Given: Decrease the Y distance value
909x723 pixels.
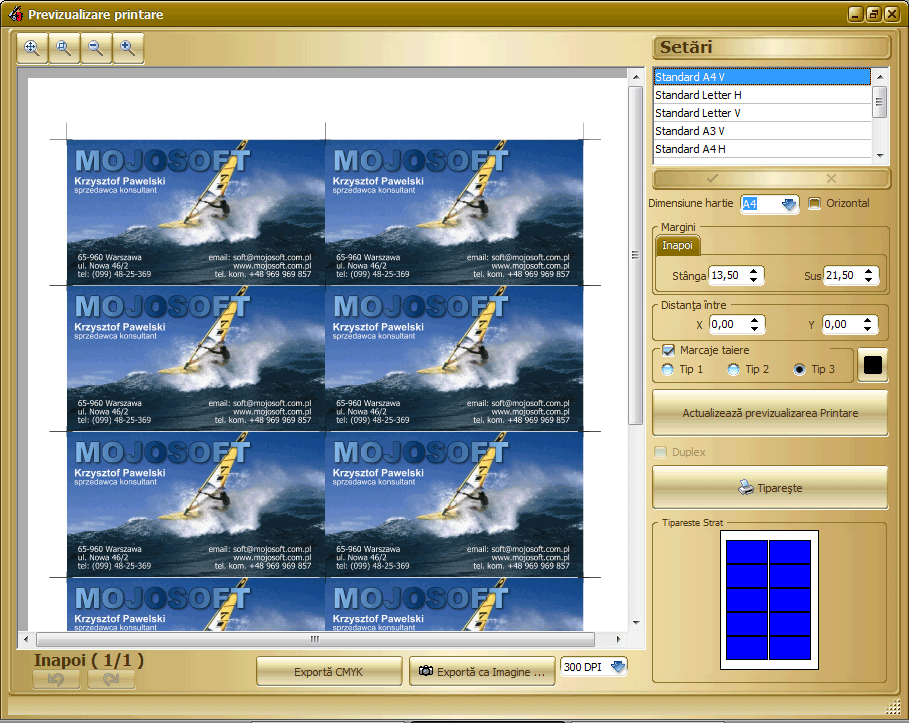Looking at the screenshot, I should pos(867,329).
